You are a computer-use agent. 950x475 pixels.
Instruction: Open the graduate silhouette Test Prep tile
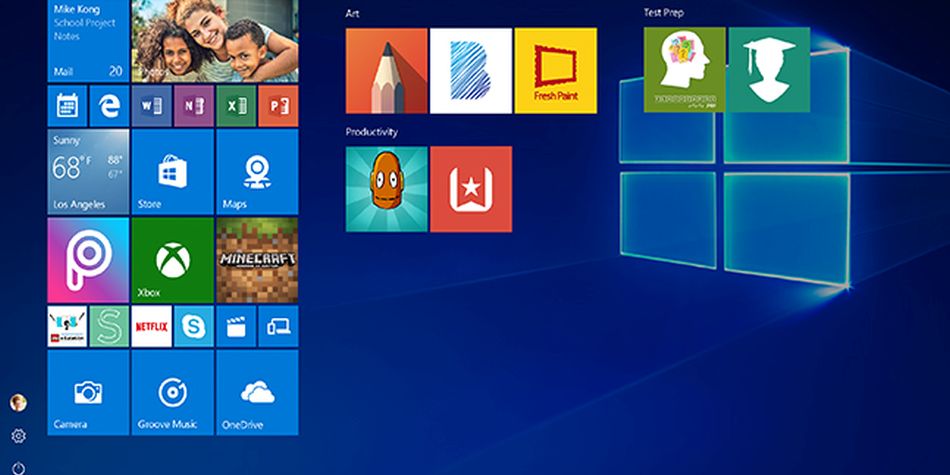(x=769, y=70)
